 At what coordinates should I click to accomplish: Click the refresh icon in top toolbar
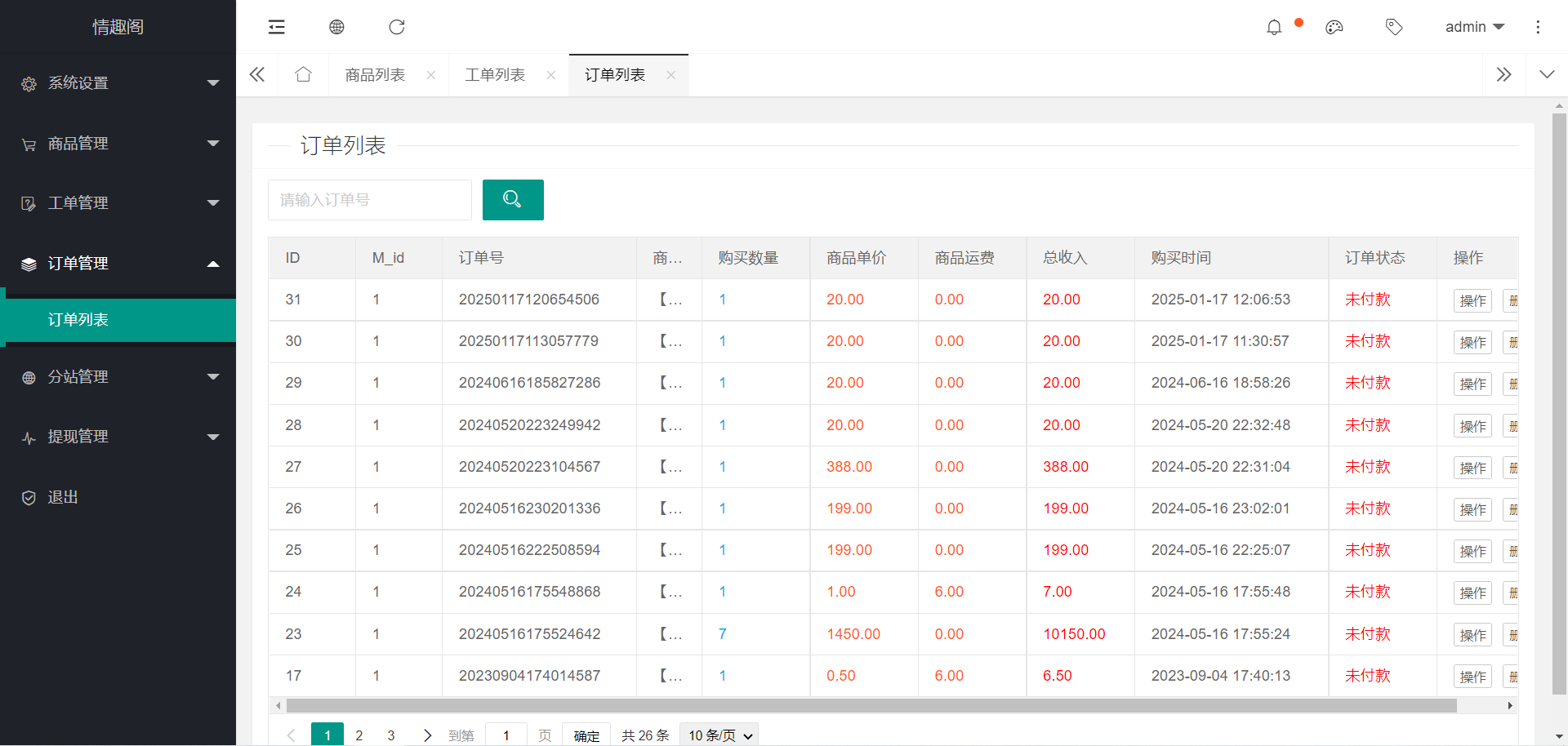[397, 27]
